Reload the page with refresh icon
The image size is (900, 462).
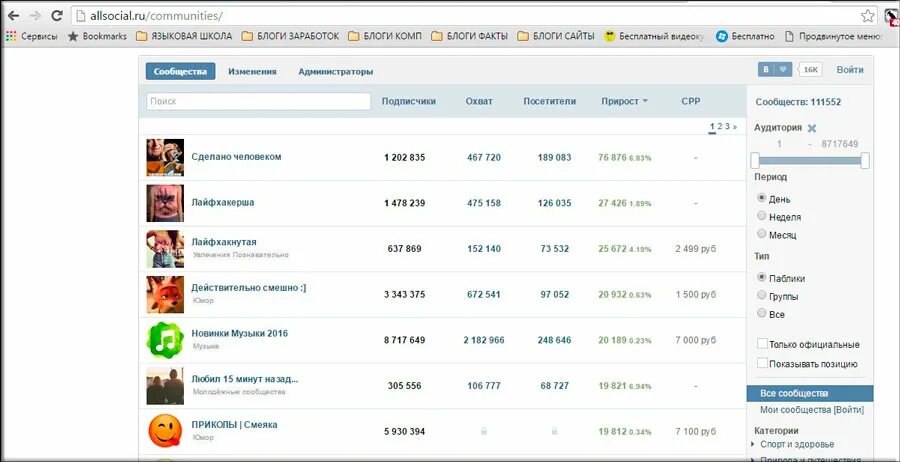click(56, 15)
